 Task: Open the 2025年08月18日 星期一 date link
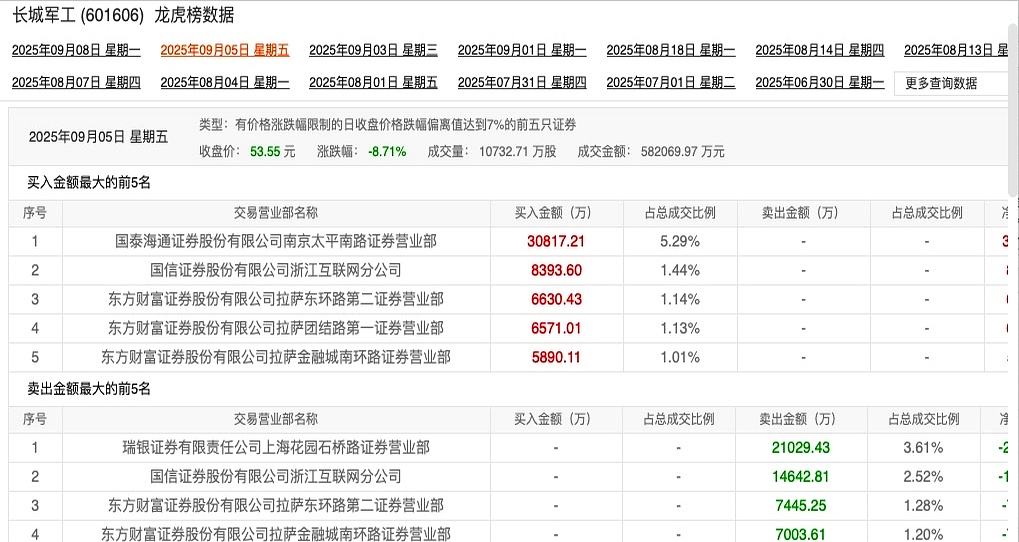pos(671,50)
